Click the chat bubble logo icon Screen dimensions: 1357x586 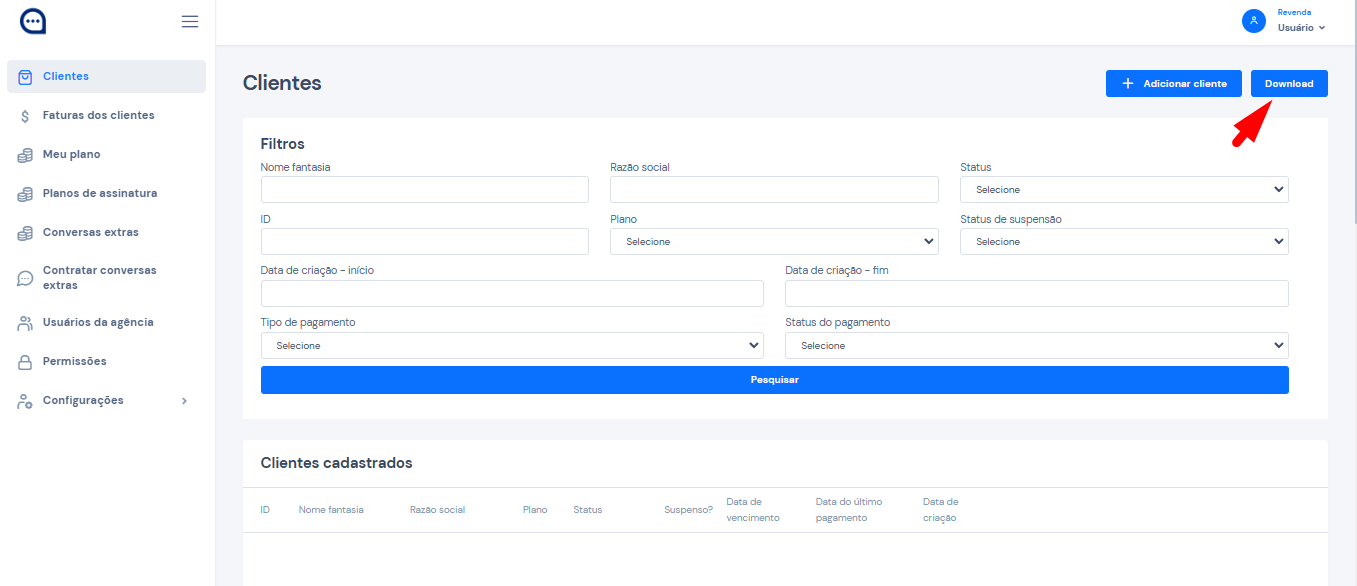pyautogui.click(x=33, y=21)
